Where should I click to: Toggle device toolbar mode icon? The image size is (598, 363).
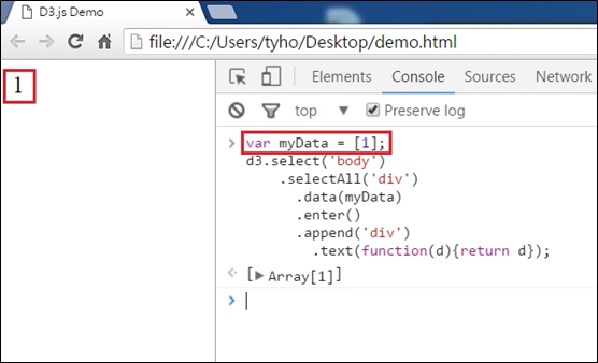[x=271, y=76]
